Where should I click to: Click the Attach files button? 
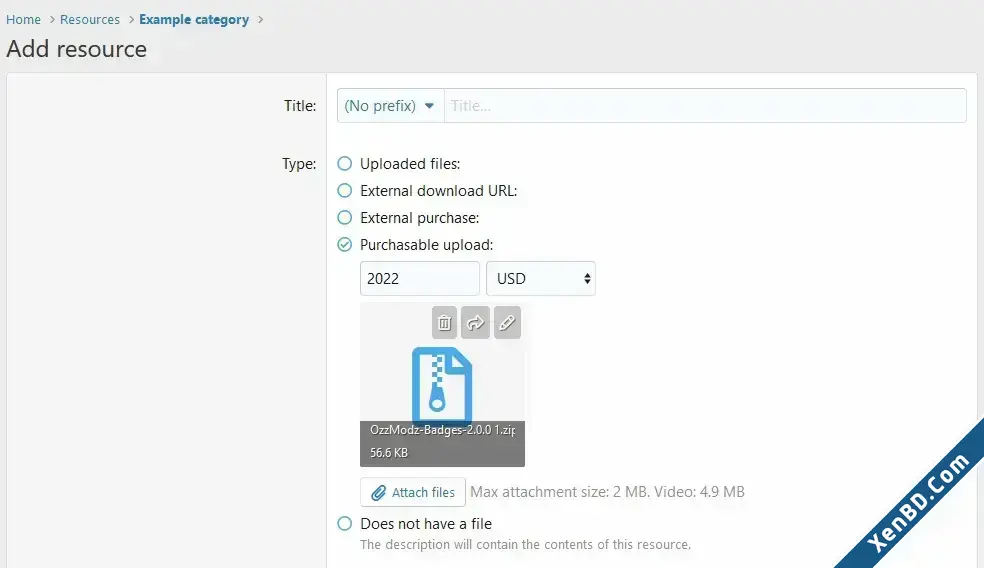point(413,492)
